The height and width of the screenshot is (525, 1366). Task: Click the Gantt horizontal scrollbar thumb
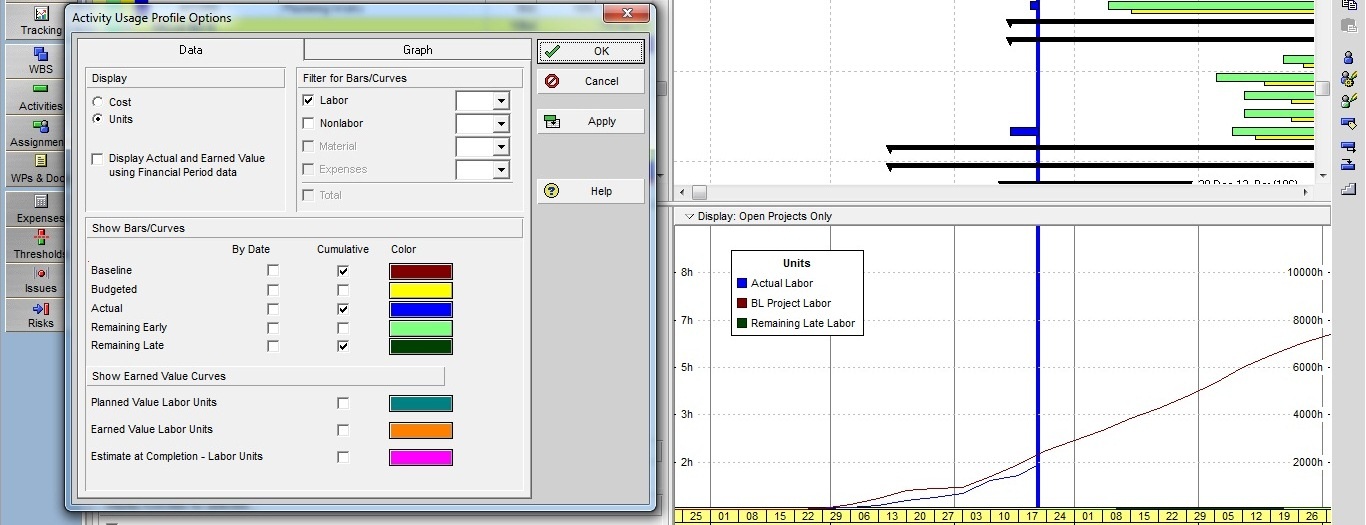pyautogui.click(x=699, y=192)
